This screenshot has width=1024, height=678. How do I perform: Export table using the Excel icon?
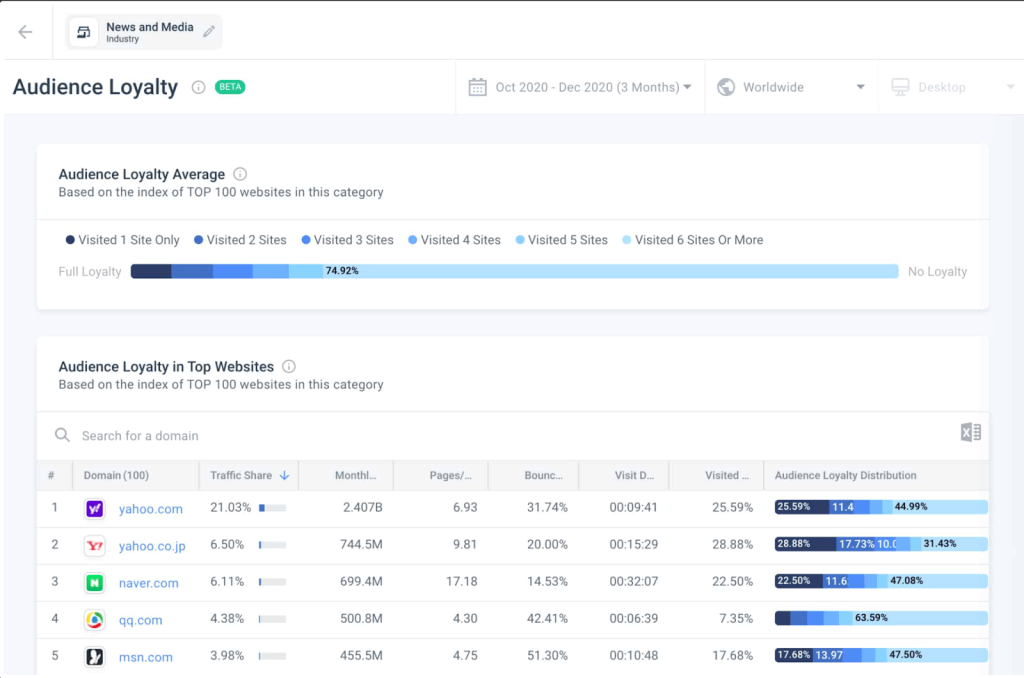point(970,433)
